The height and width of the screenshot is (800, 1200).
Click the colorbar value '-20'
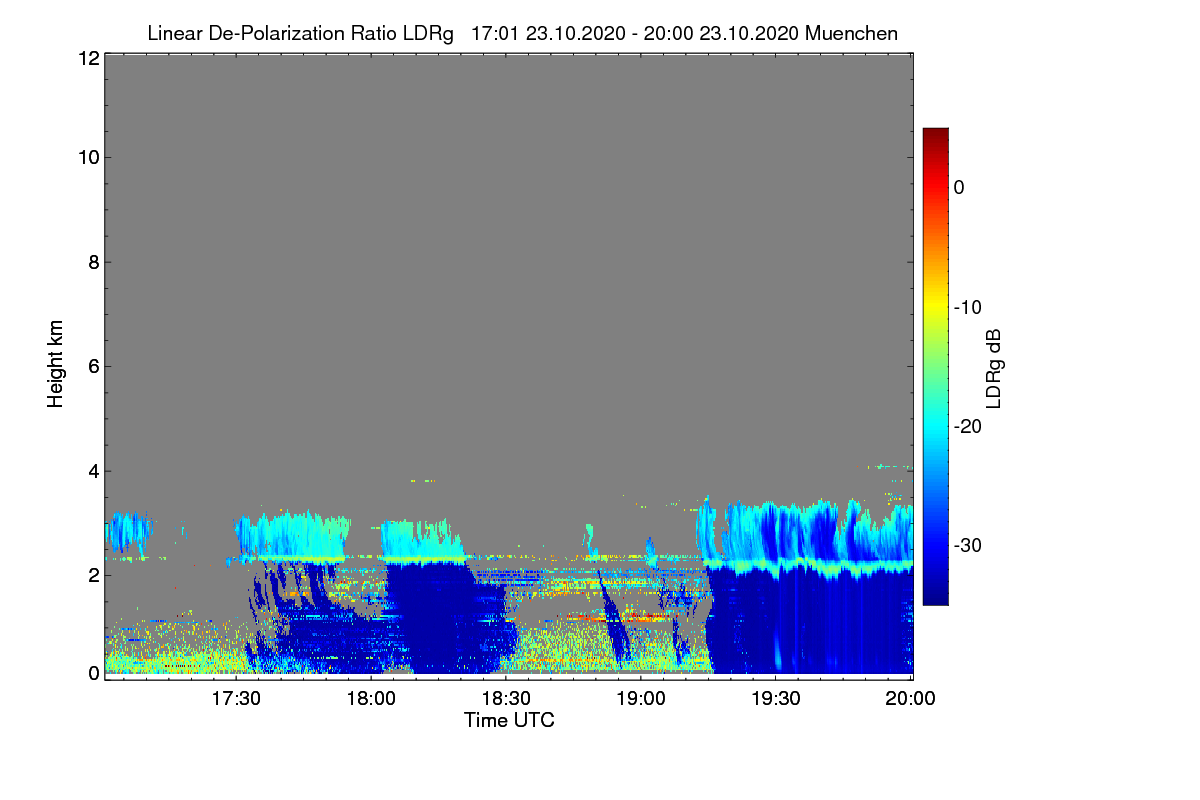point(970,426)
